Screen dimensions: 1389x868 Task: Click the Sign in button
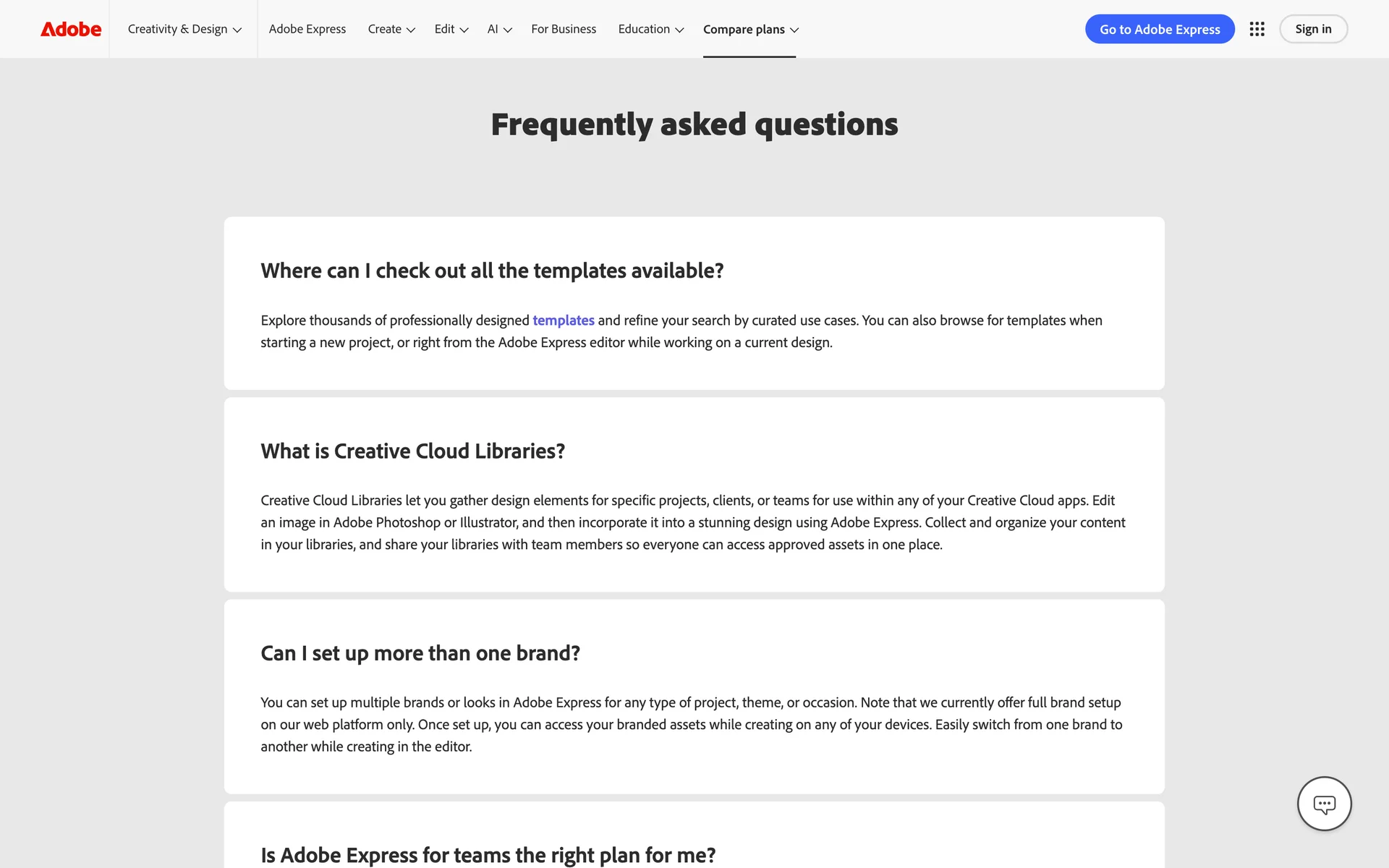[1313, 29]
